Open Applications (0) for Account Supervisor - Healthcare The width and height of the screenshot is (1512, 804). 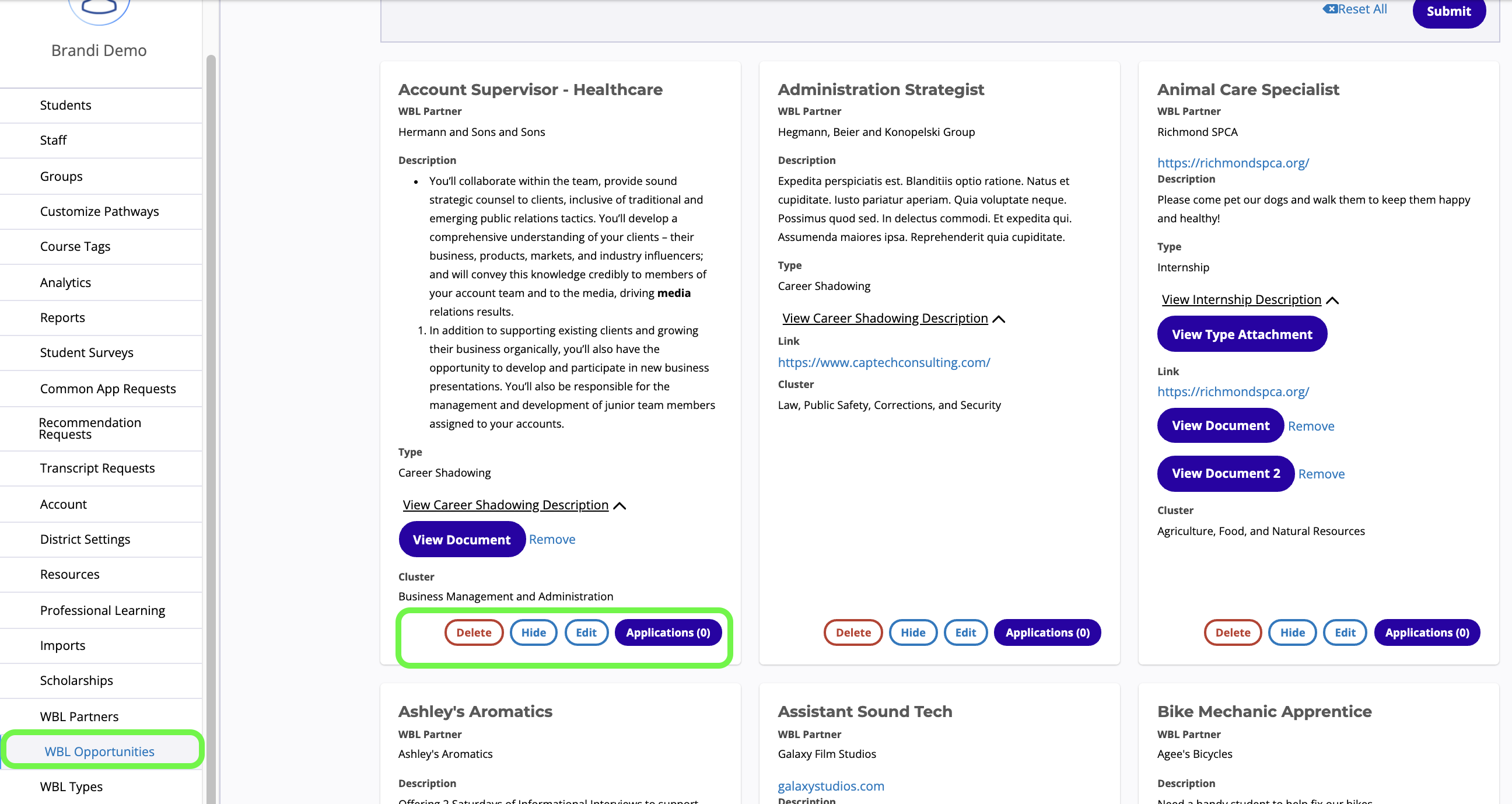coord(668,632)
